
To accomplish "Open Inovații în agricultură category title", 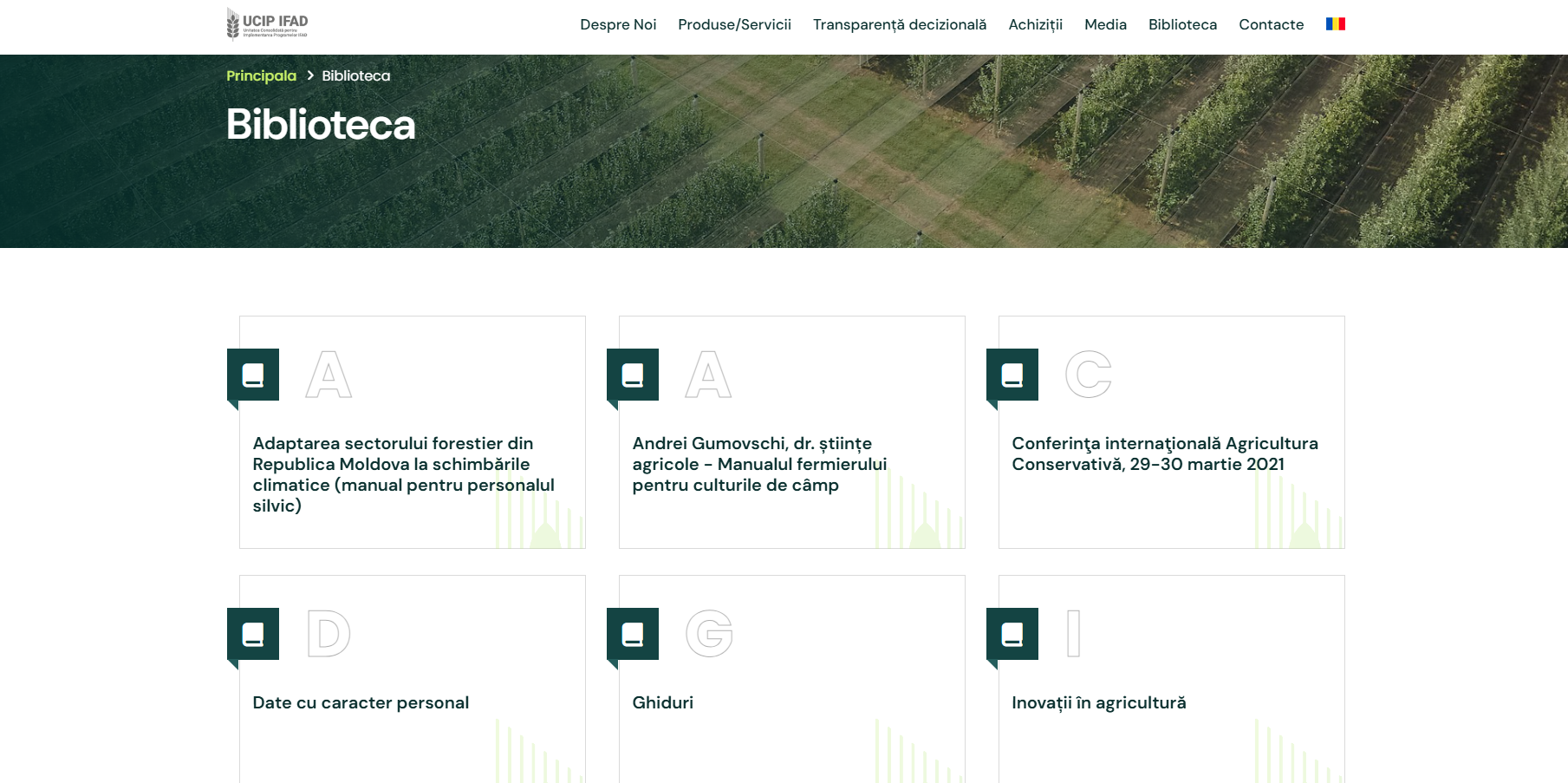I will [1098, 702].
